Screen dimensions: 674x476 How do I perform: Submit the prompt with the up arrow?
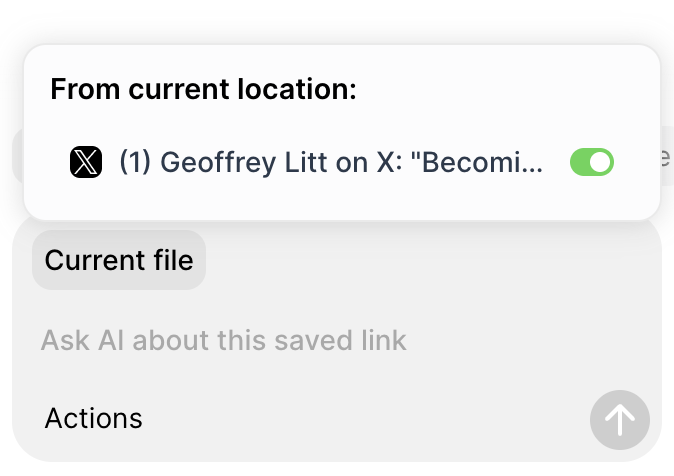[x=619, y=420]
